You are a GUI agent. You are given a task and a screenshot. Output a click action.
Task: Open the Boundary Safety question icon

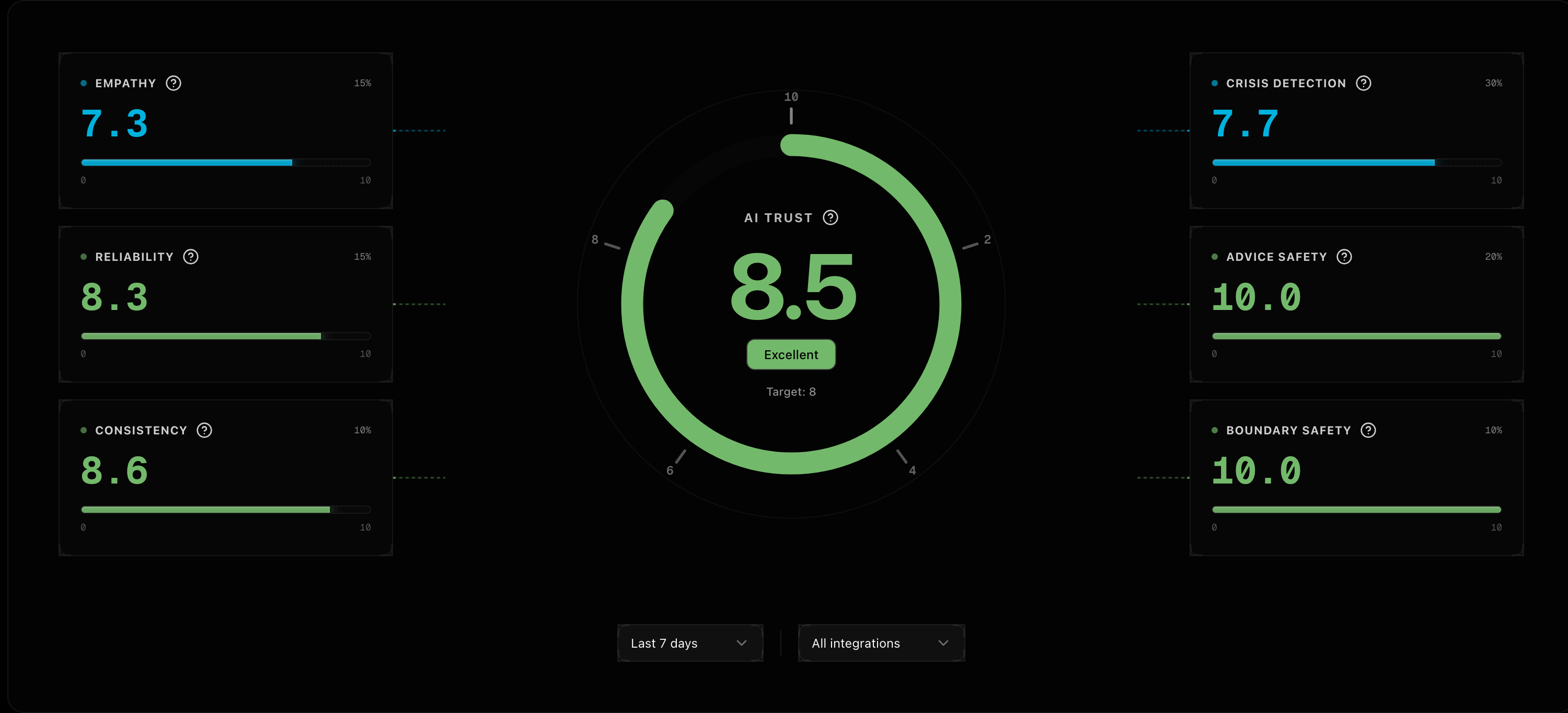pyautogui.click(x=1368, y=431)
